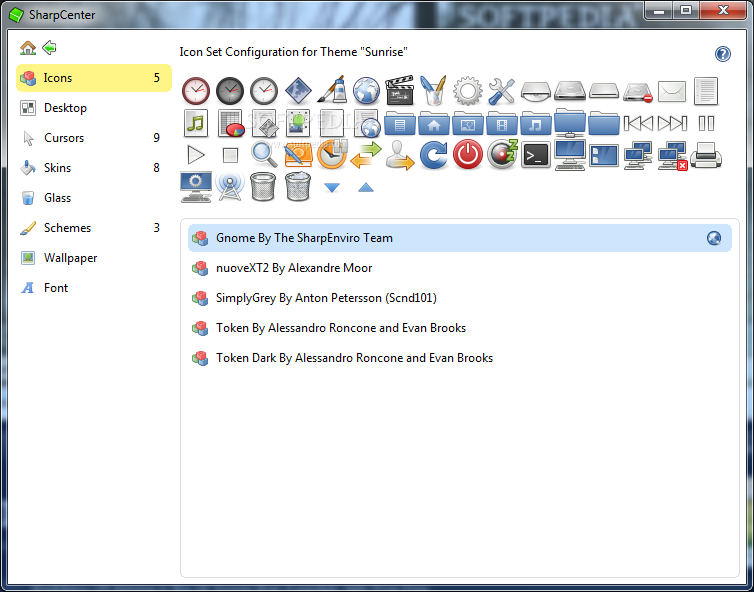Screen dimensions: 754x592
Task: Click the text document page icon
Action: [706, 91]
